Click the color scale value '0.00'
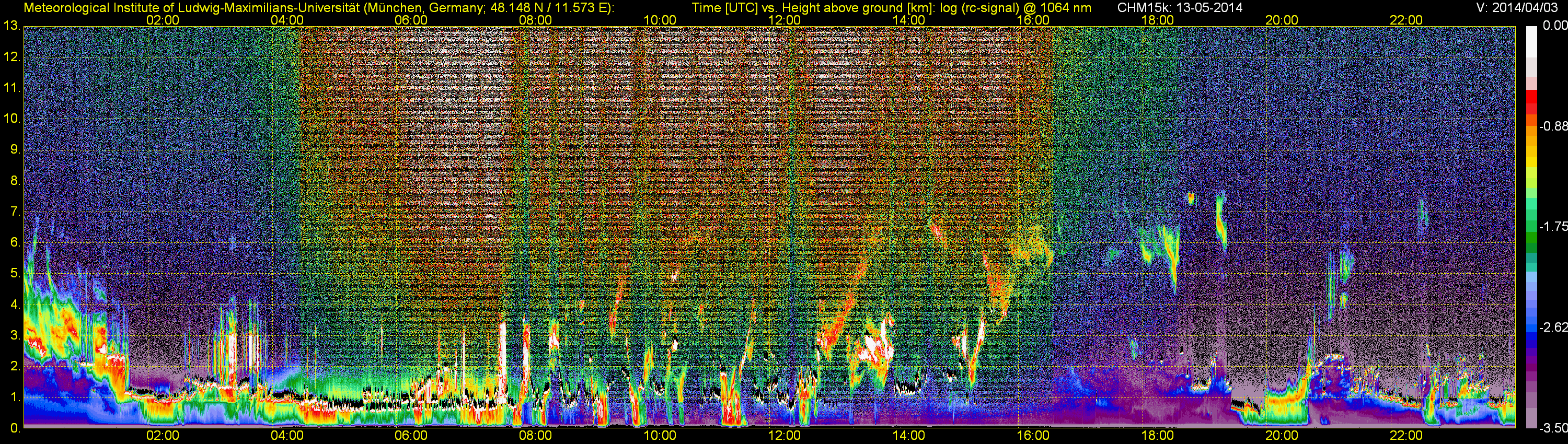 tap(1554, 26)
